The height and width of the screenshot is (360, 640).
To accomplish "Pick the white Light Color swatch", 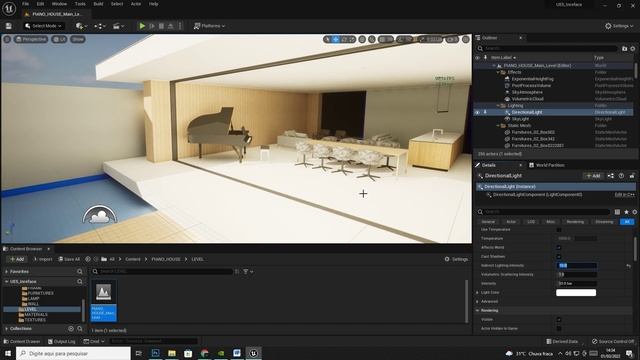I will [576, 293].
